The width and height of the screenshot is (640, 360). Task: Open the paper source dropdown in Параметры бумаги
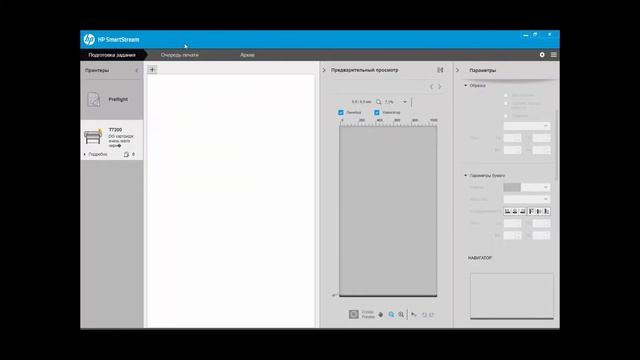[536, 187]
